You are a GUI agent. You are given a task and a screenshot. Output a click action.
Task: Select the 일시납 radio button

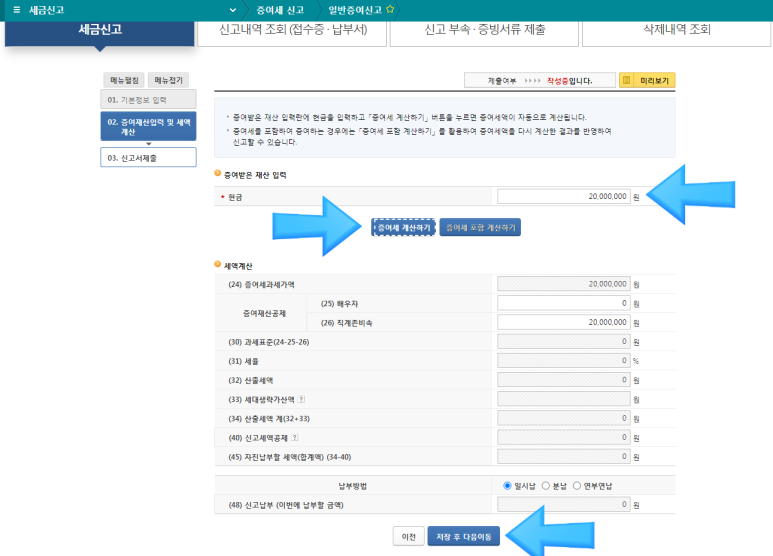(507, 486)
